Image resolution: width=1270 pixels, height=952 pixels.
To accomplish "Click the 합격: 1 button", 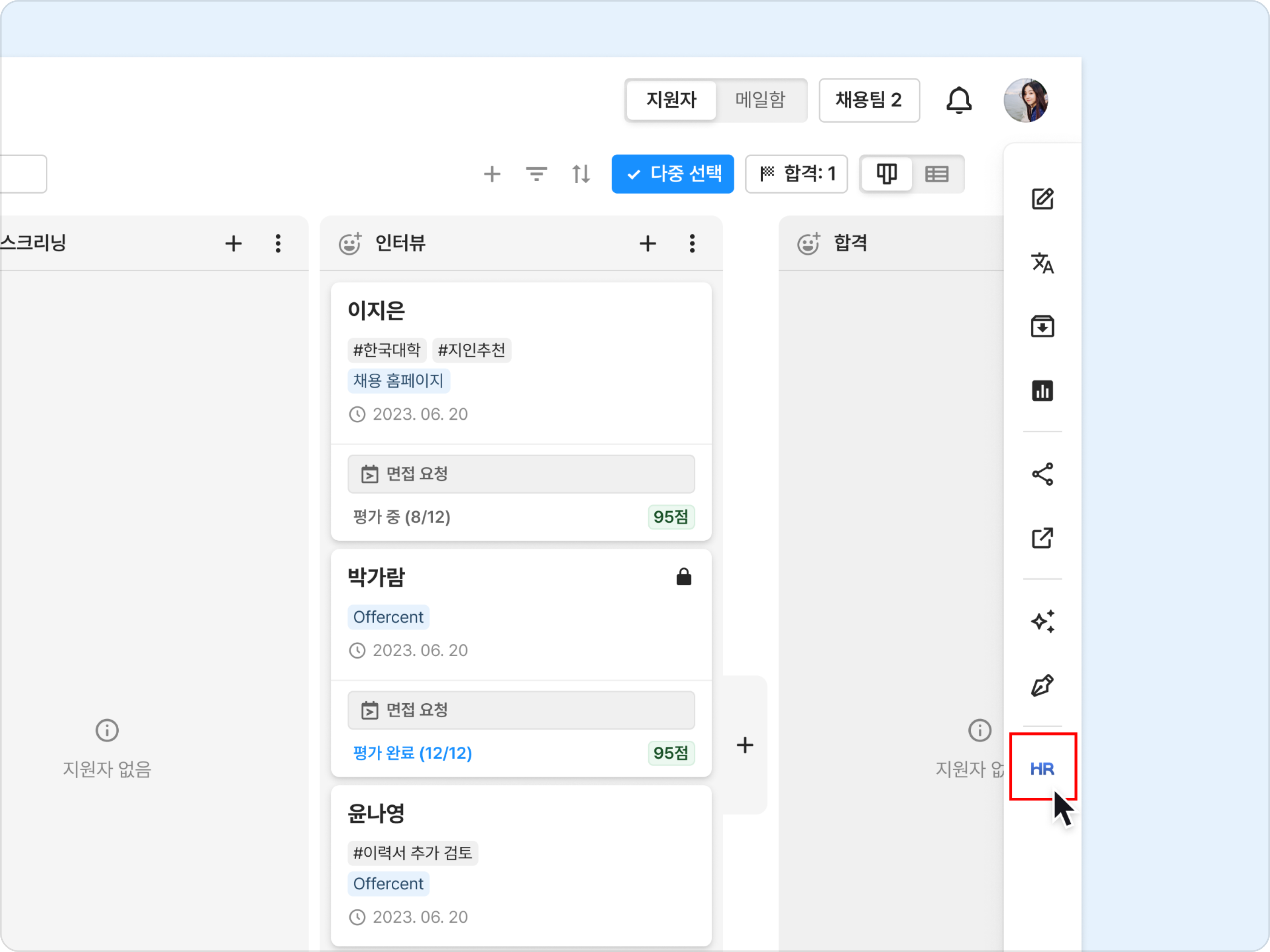I will click(796, 174).
